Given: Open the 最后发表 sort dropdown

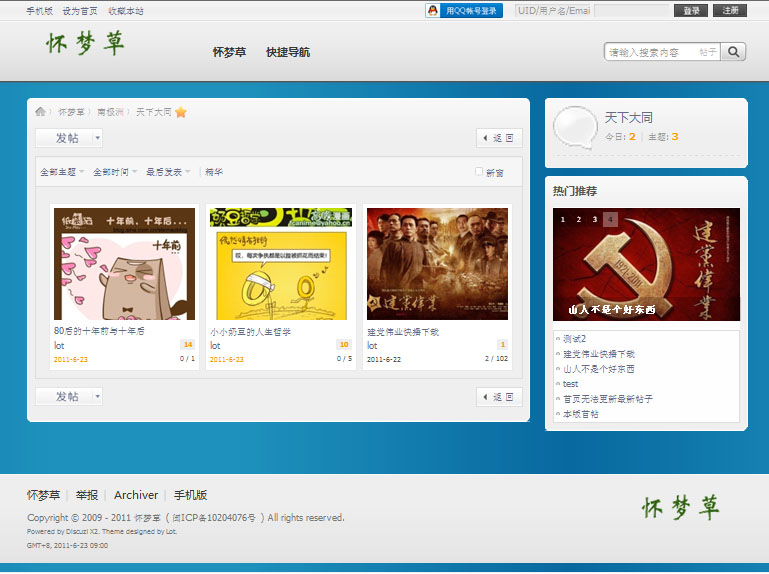Looking at the screenshot, I should pos(168,172).
